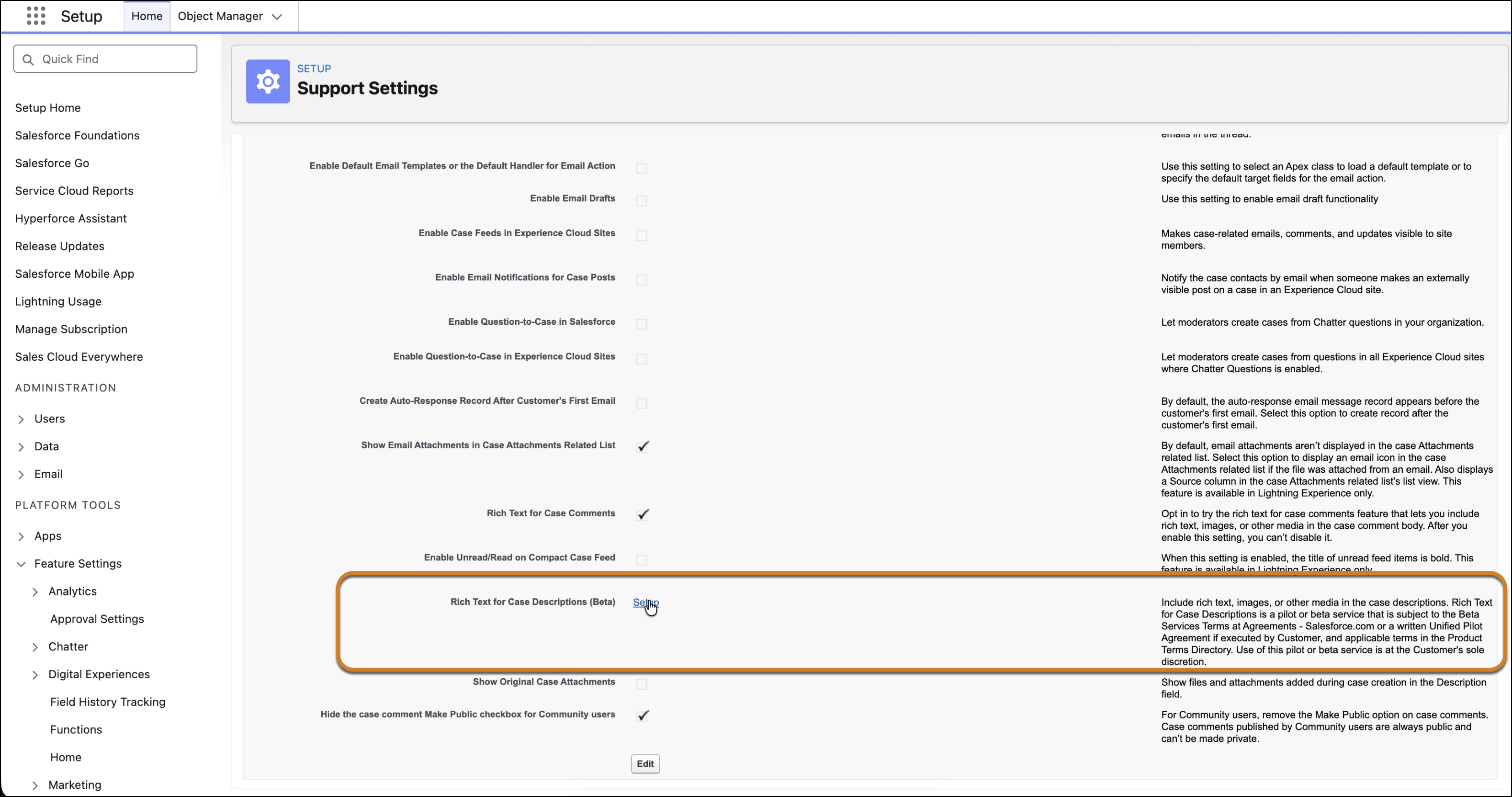This screenshot has height=797, width=1512.
Task: Toggle Rich Text for Case Comments checkbox
Action: (643, 514)
